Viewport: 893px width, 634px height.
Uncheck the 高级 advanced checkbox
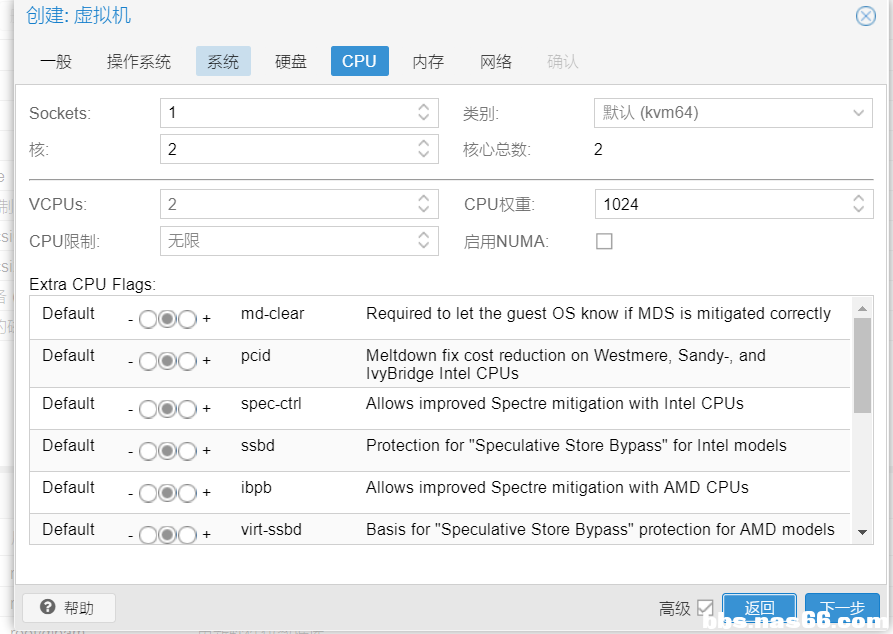[x=705, y=608]
